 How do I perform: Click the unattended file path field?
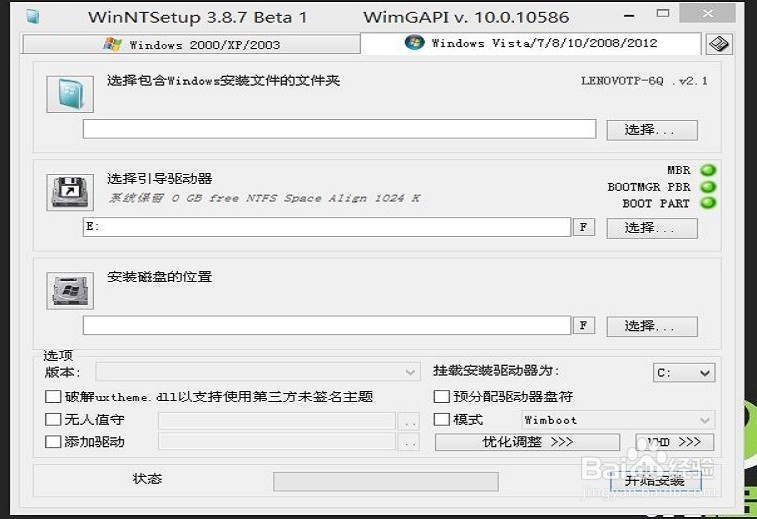click(x=277, y=421)
